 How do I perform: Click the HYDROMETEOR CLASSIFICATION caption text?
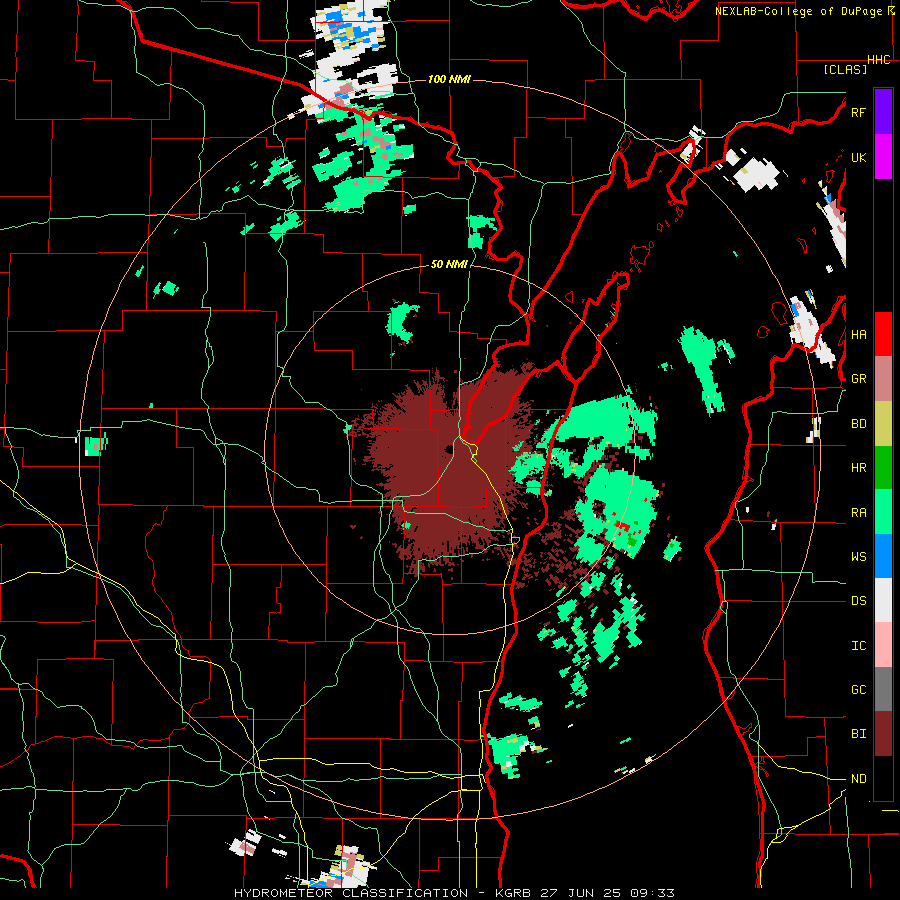click(x=351, y=893)
